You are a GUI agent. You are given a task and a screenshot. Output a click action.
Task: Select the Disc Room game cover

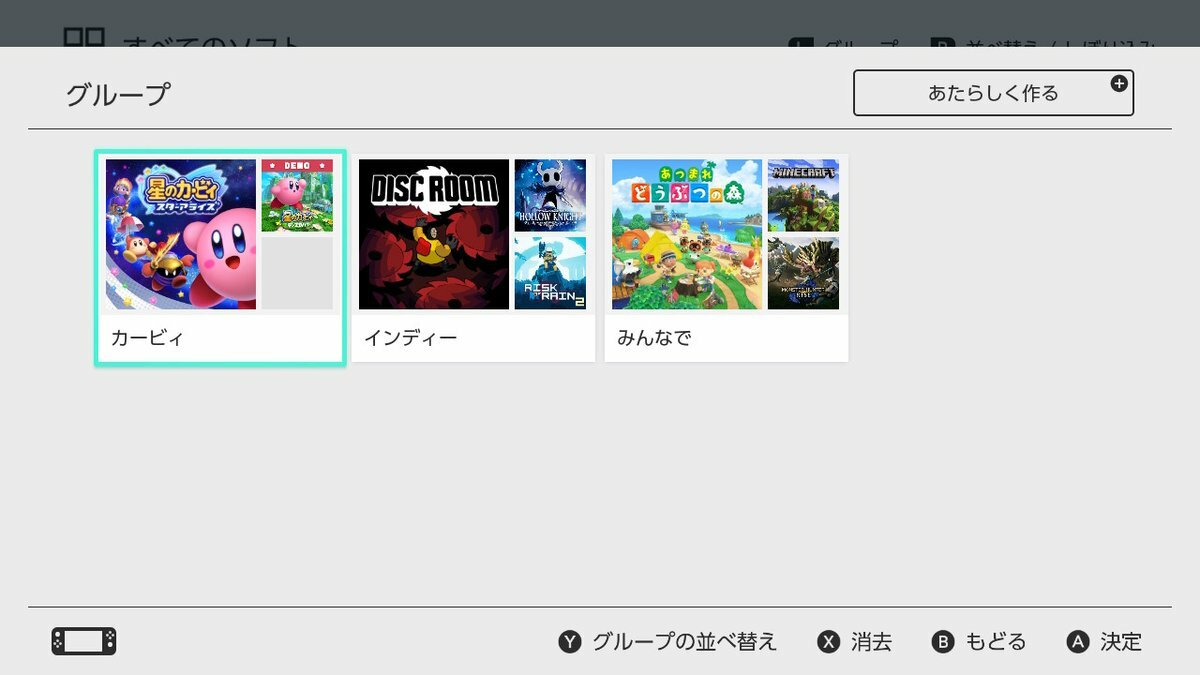434,234
